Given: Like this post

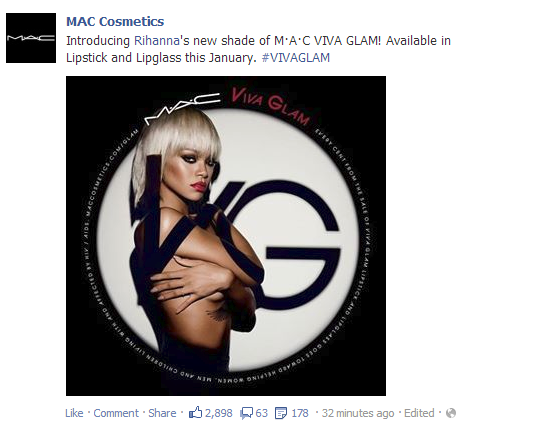Looking at the screenshot, I should click(x=74, y=413).
